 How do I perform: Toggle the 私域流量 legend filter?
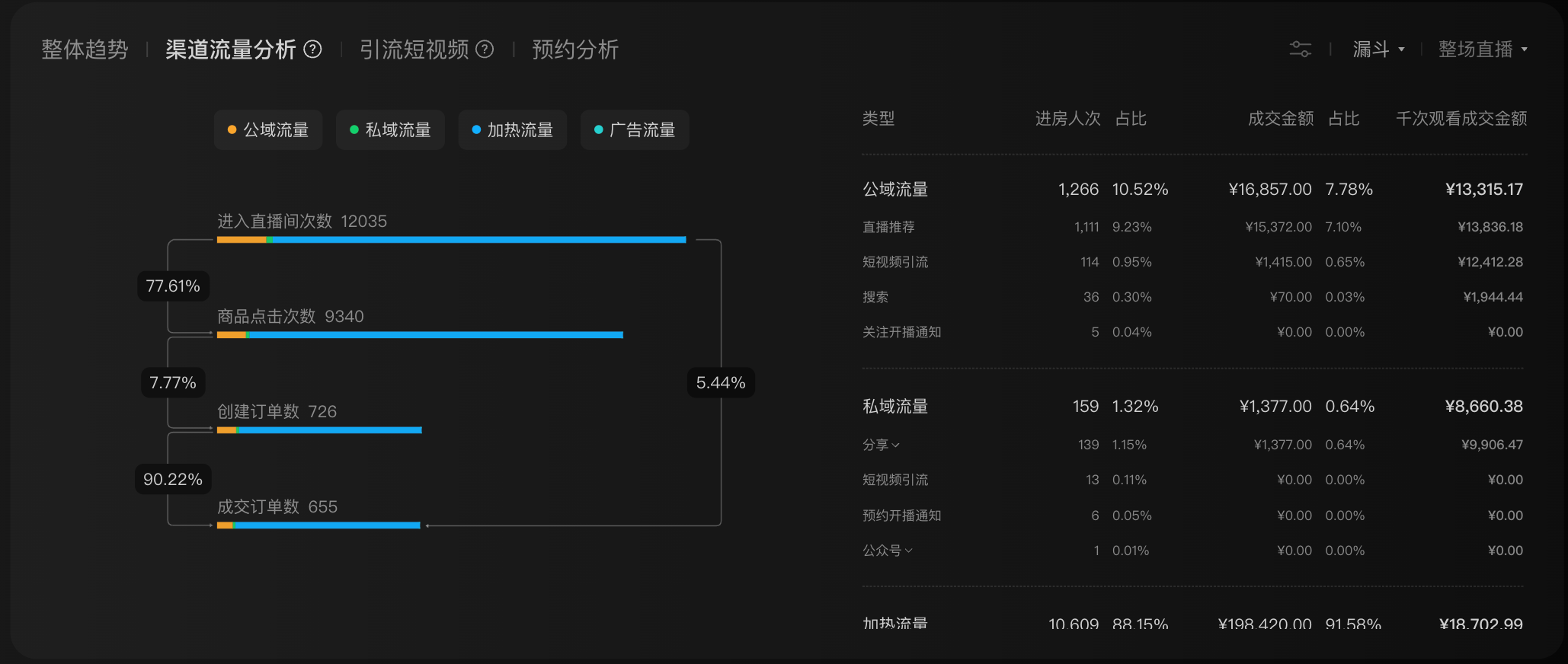pos(390,130)
